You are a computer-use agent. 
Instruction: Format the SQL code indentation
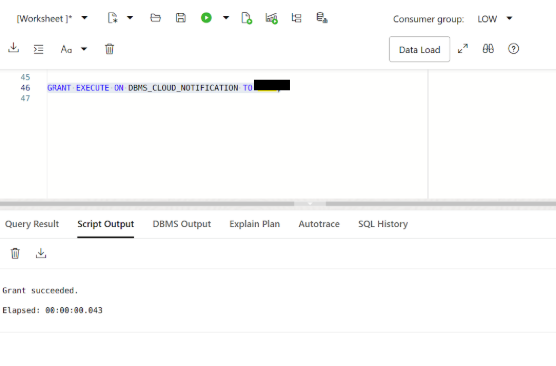tap(38, 49)
